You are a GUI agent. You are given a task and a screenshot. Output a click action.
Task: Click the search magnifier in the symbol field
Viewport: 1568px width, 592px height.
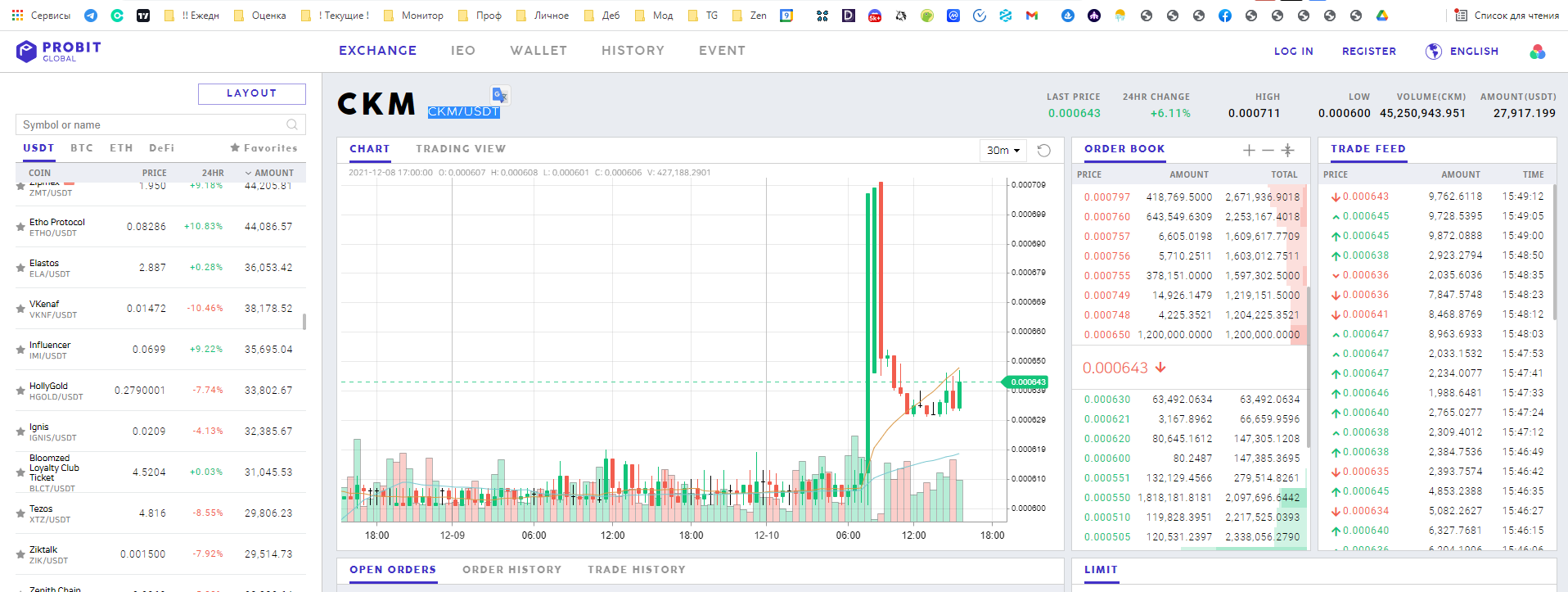point(292,124)
